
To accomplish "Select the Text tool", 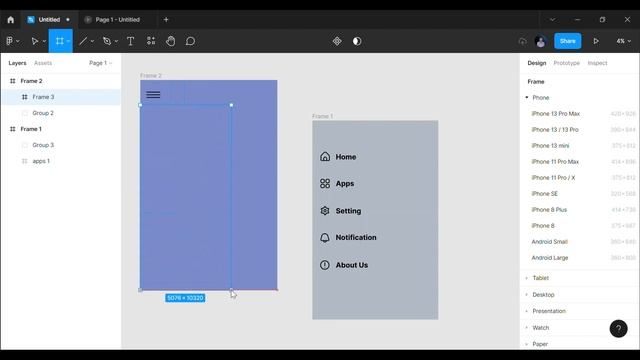I will 130,41.
